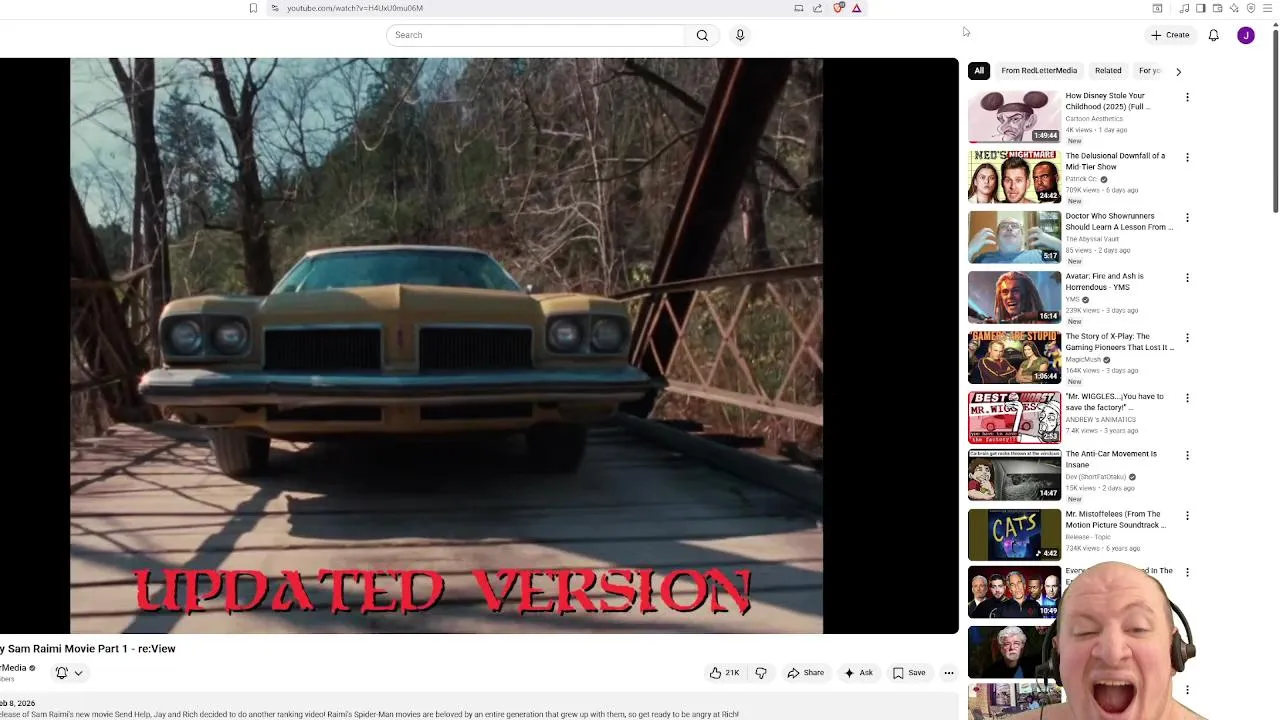This screenshot has width=1280, height=720.
Task: Open Mr. WIGGLES video thumbnail
Action: point(1014,417)
